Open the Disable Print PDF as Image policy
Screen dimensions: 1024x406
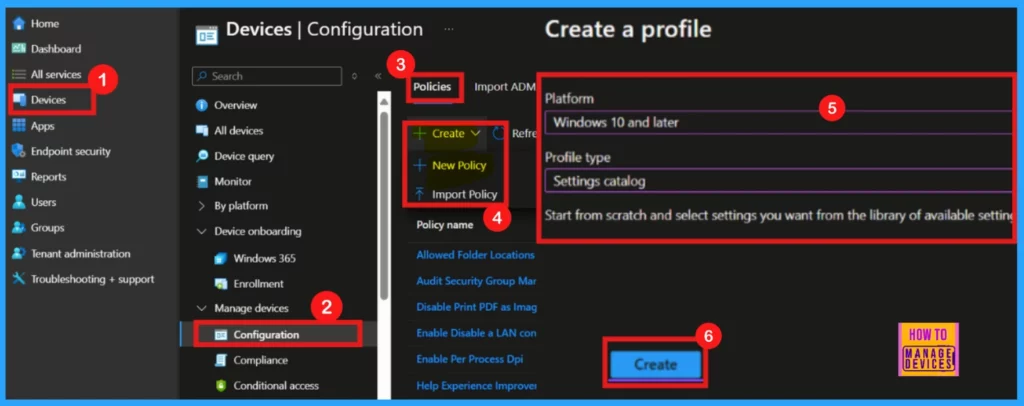pos(476,307)
